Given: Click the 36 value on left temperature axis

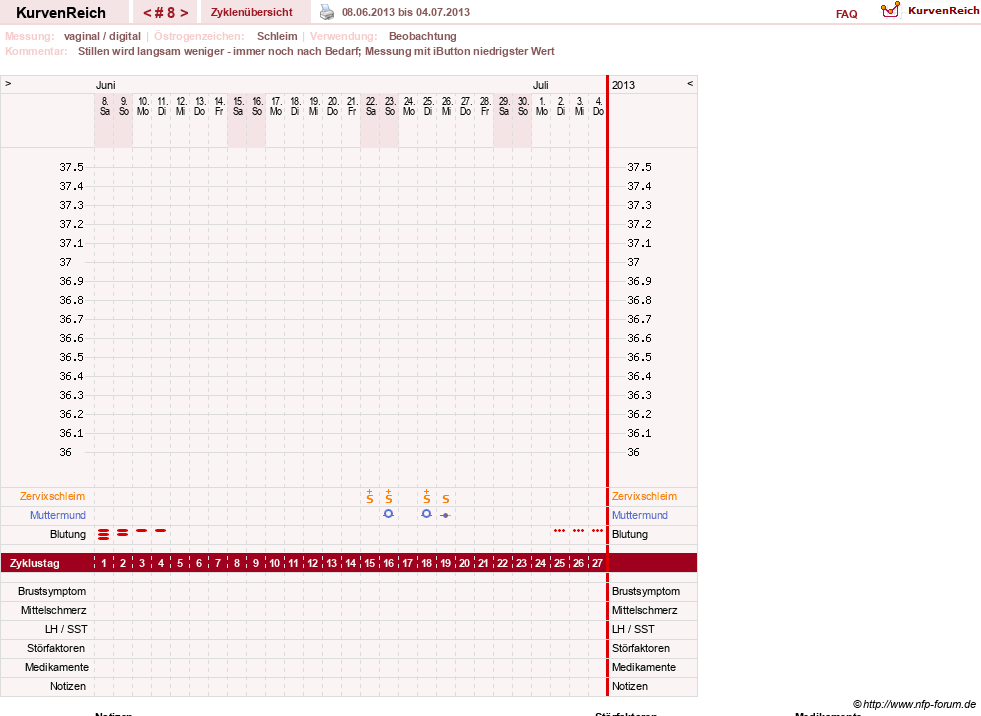Looking at the screenshot, I should click(66, 452).
